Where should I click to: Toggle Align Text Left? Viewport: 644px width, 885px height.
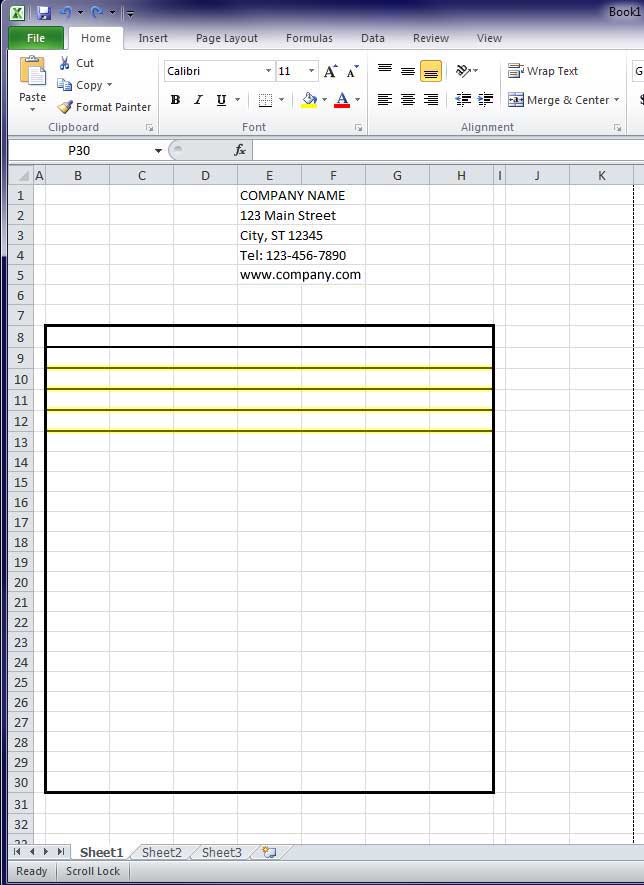pos(385,100)
